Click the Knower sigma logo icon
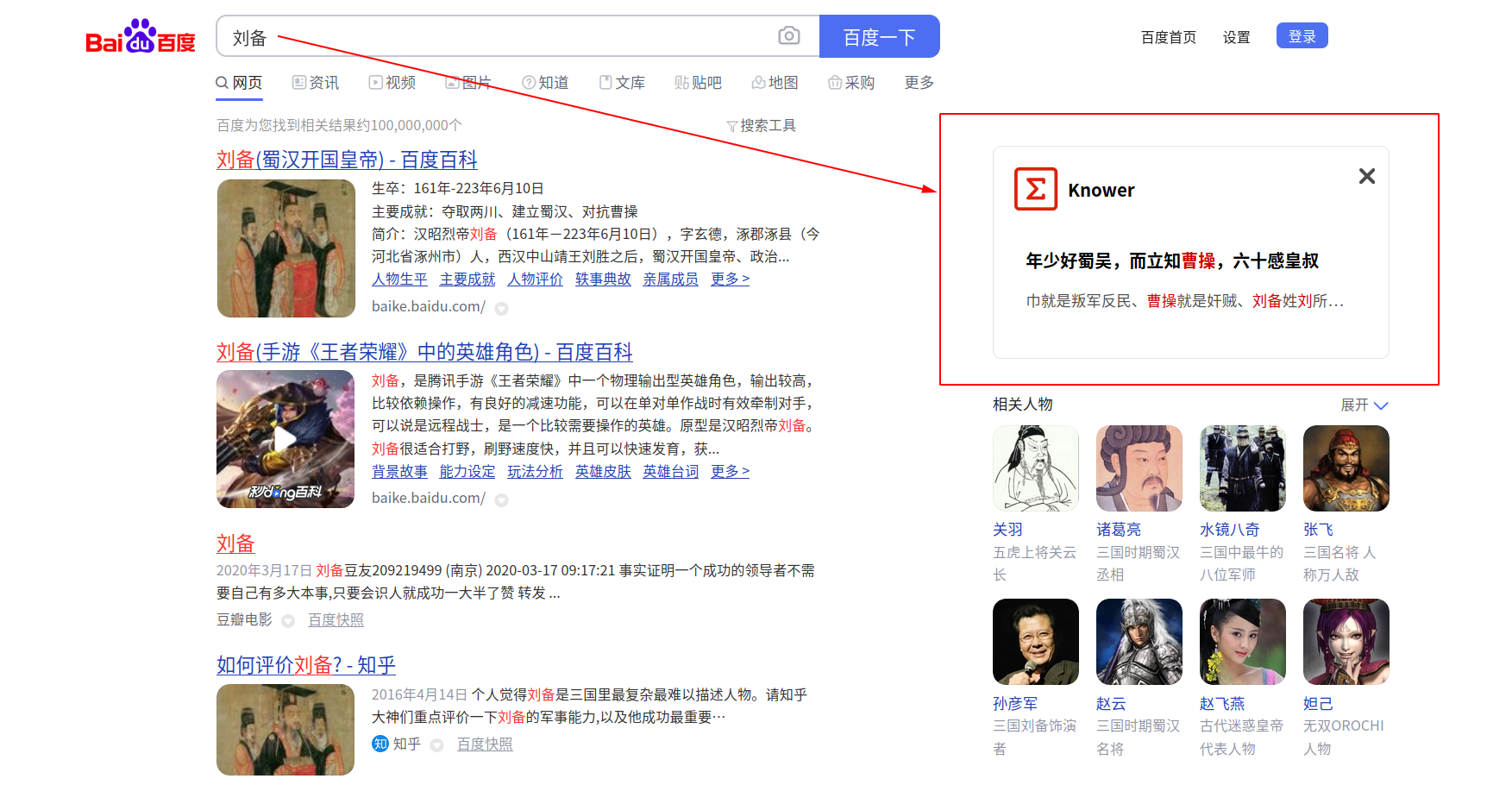This screenshot has width=1512, height=785. [x=1035, y=189]
